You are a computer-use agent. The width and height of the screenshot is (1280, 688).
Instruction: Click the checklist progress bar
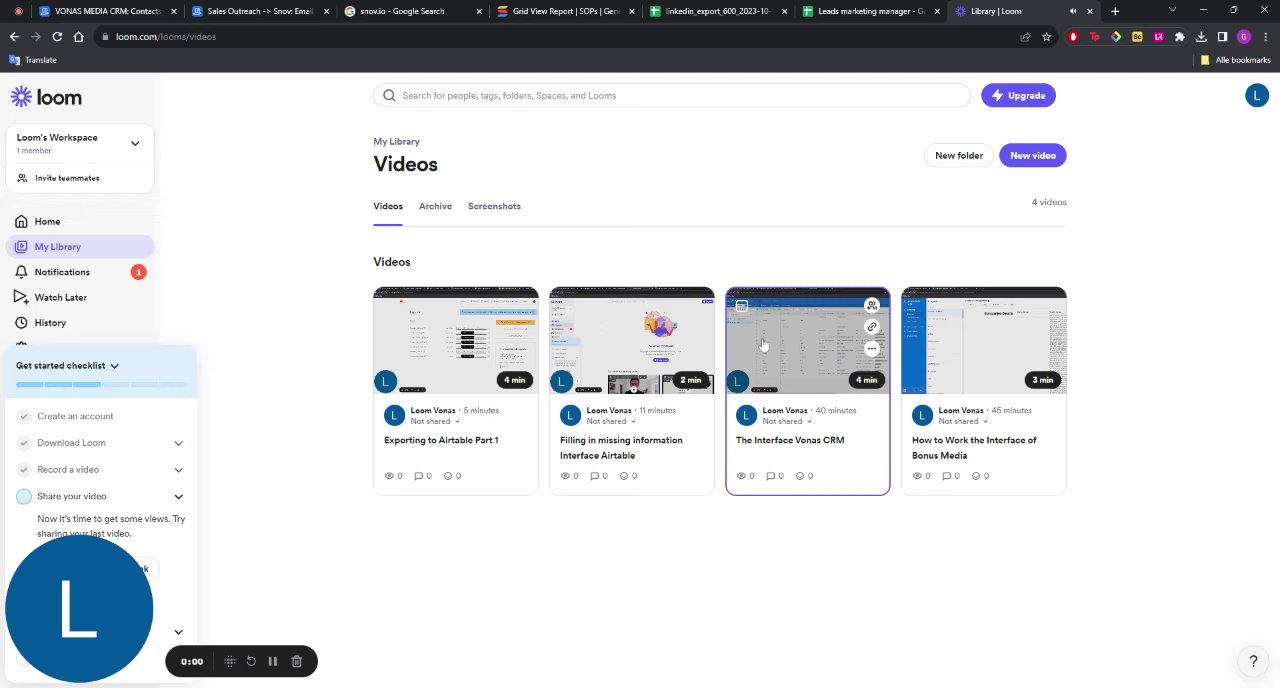pyautogui.click(x=101, y=384)
